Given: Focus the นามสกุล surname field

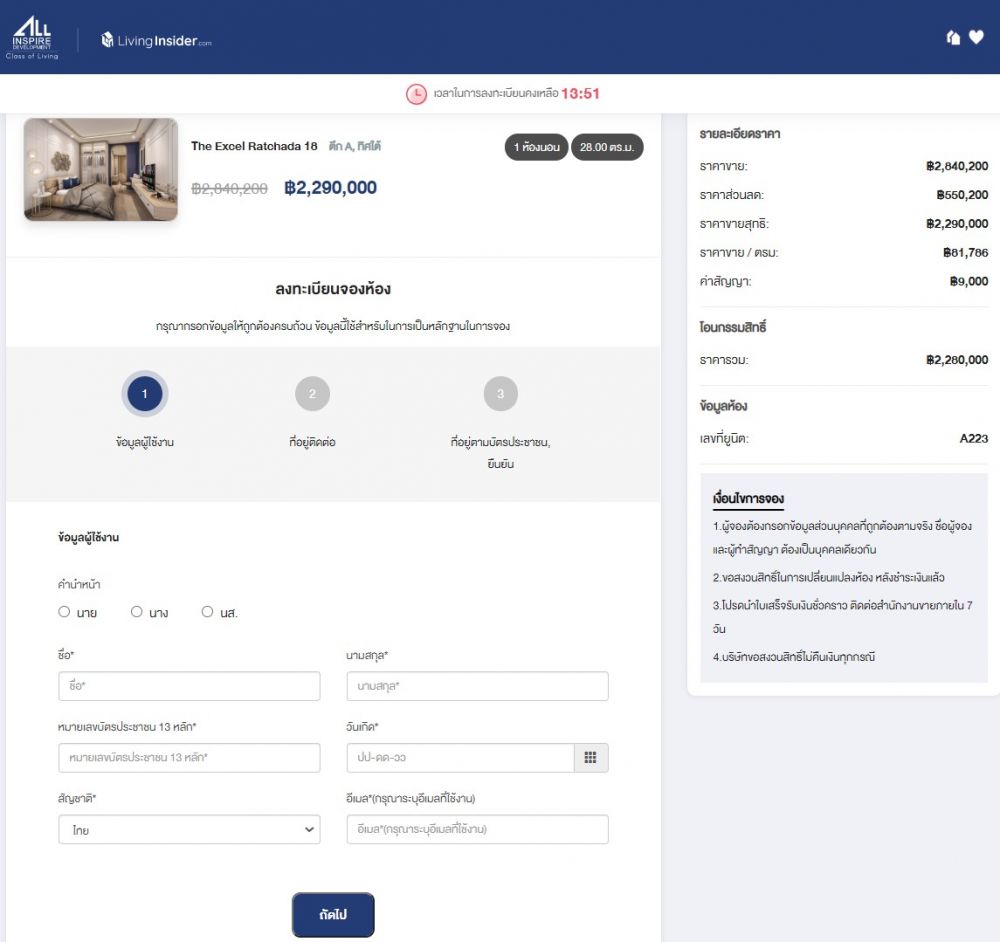Looking at the screenshot, I should click(x=477, y=686).
